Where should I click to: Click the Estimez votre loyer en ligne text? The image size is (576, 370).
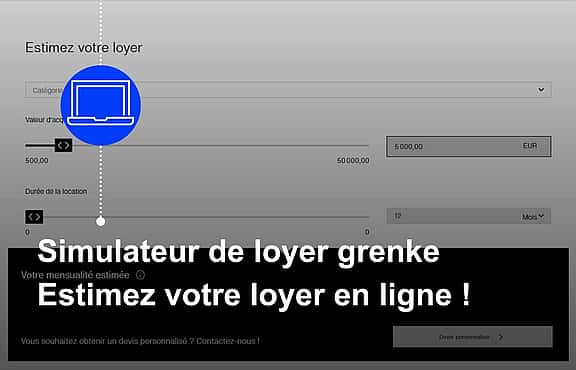point(254,295)
